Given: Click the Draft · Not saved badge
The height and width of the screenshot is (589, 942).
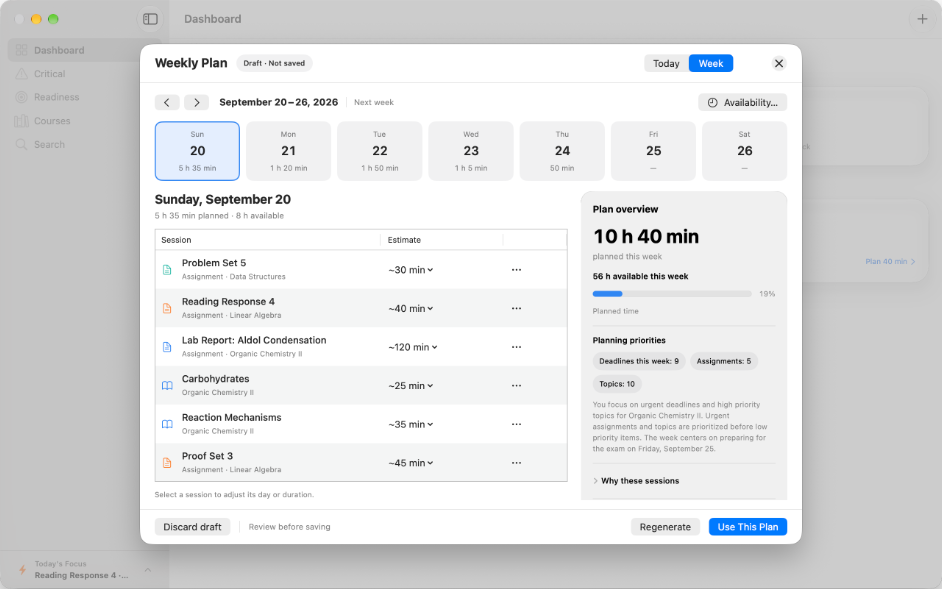Looking at the screenshot, I should [x=274, y=63].
